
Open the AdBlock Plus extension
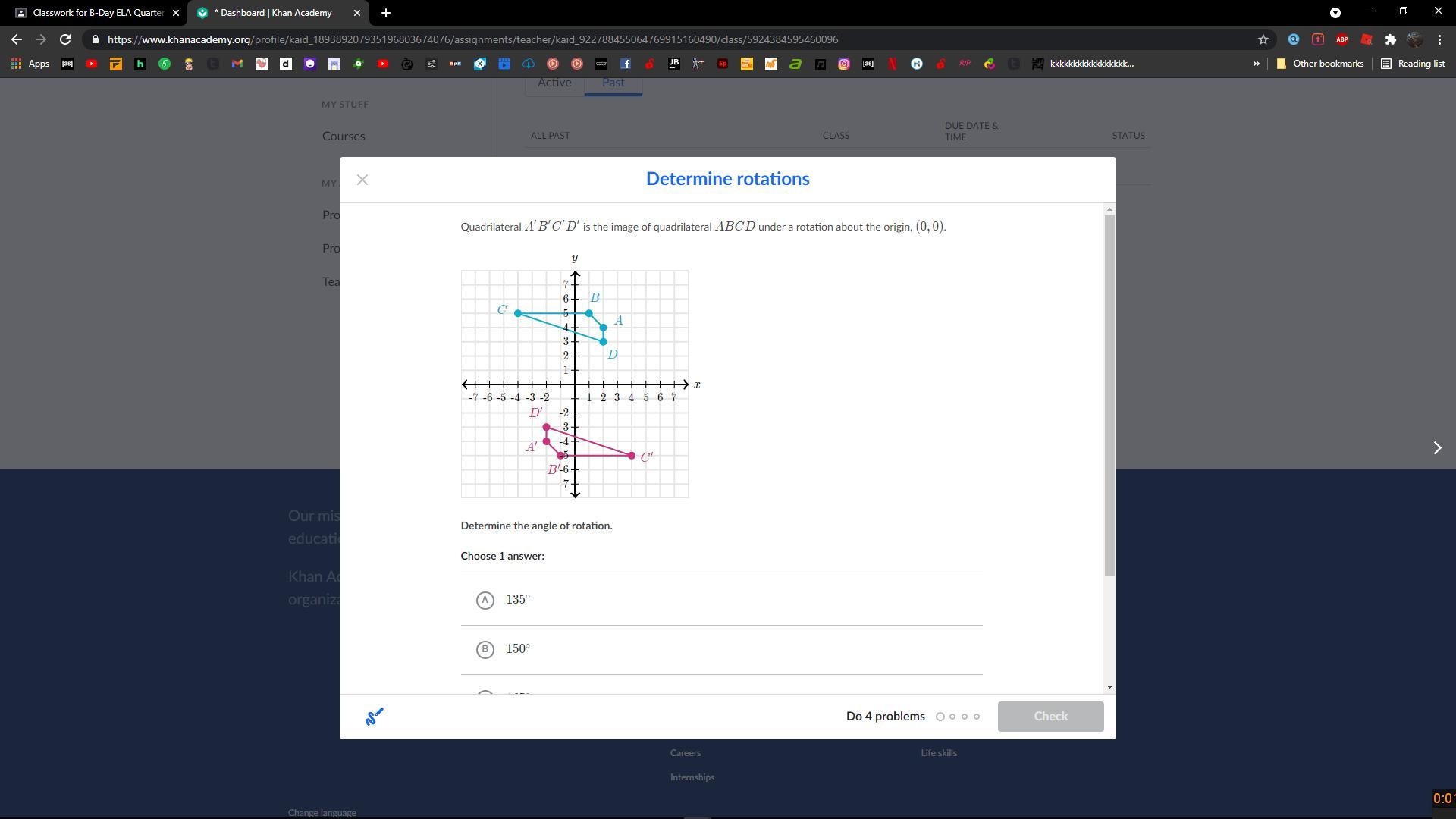click(x=1342, y=39)
